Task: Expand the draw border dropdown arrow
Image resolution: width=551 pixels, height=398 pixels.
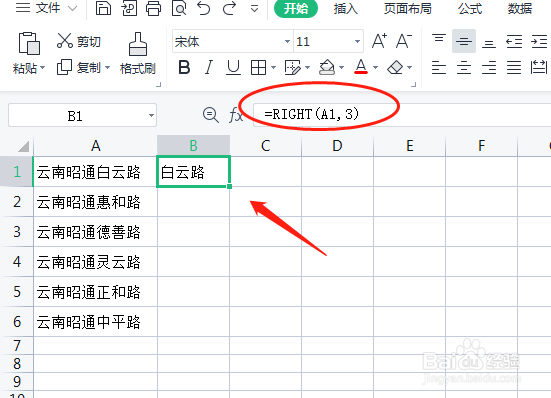Action: (307, 67)
